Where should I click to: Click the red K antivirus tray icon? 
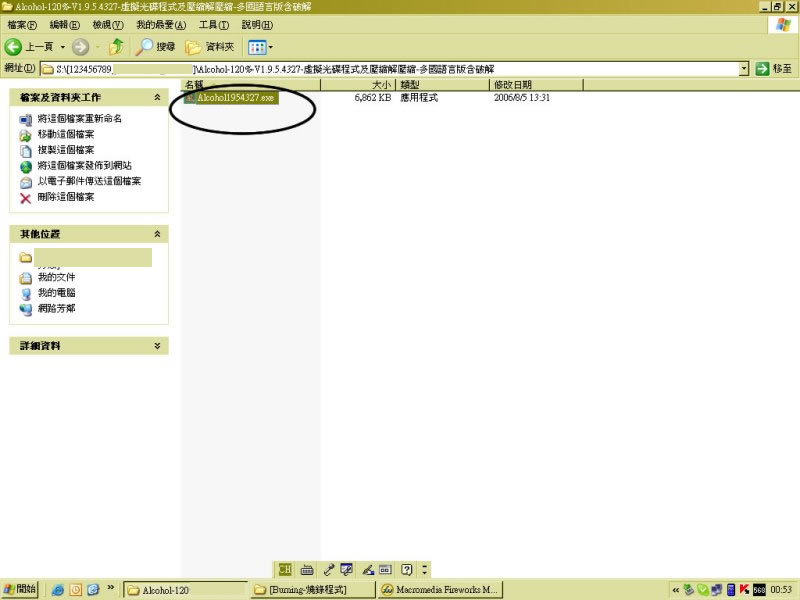744,590
